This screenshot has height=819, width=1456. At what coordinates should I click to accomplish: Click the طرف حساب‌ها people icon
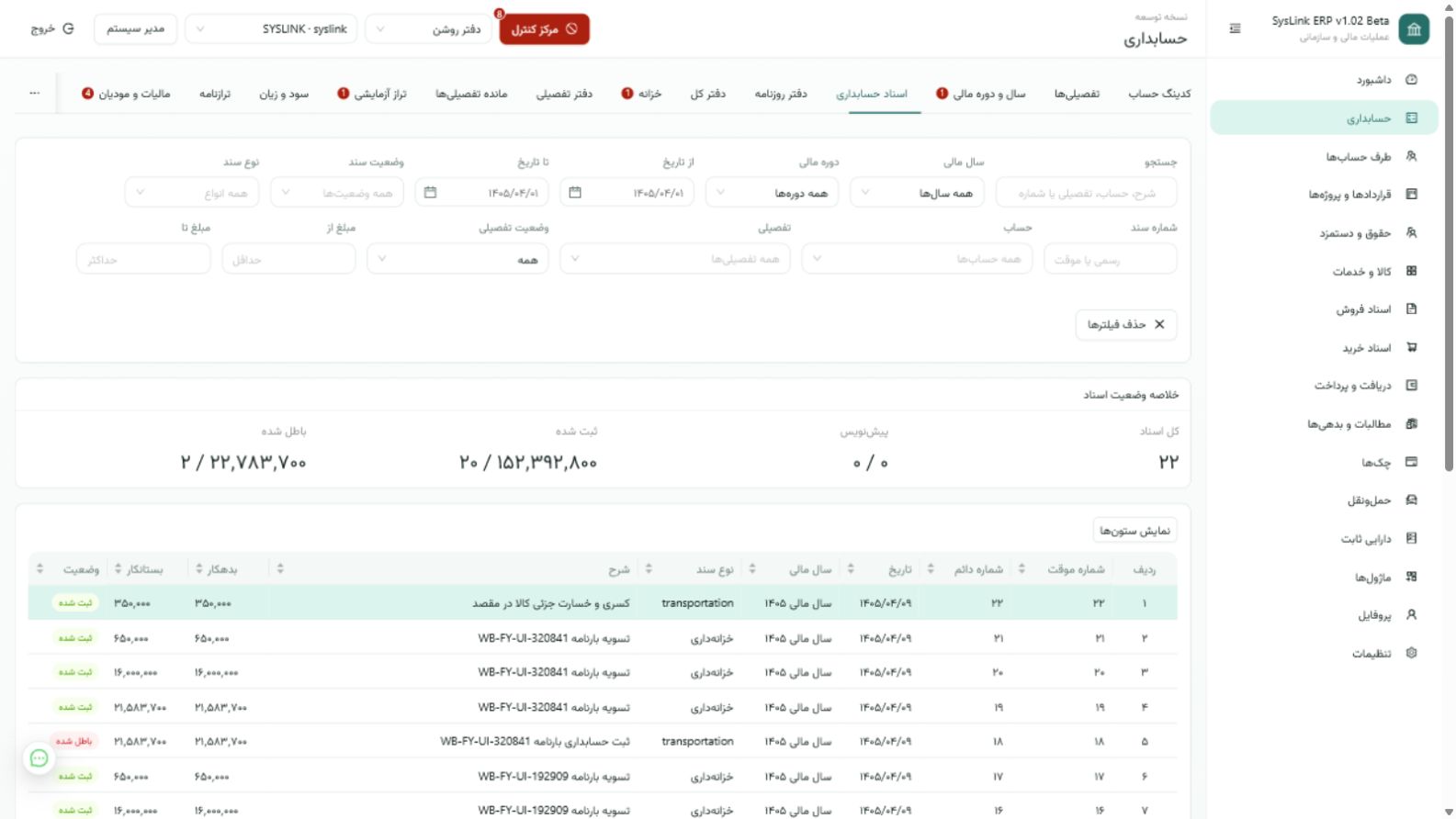click(1412, 156)
